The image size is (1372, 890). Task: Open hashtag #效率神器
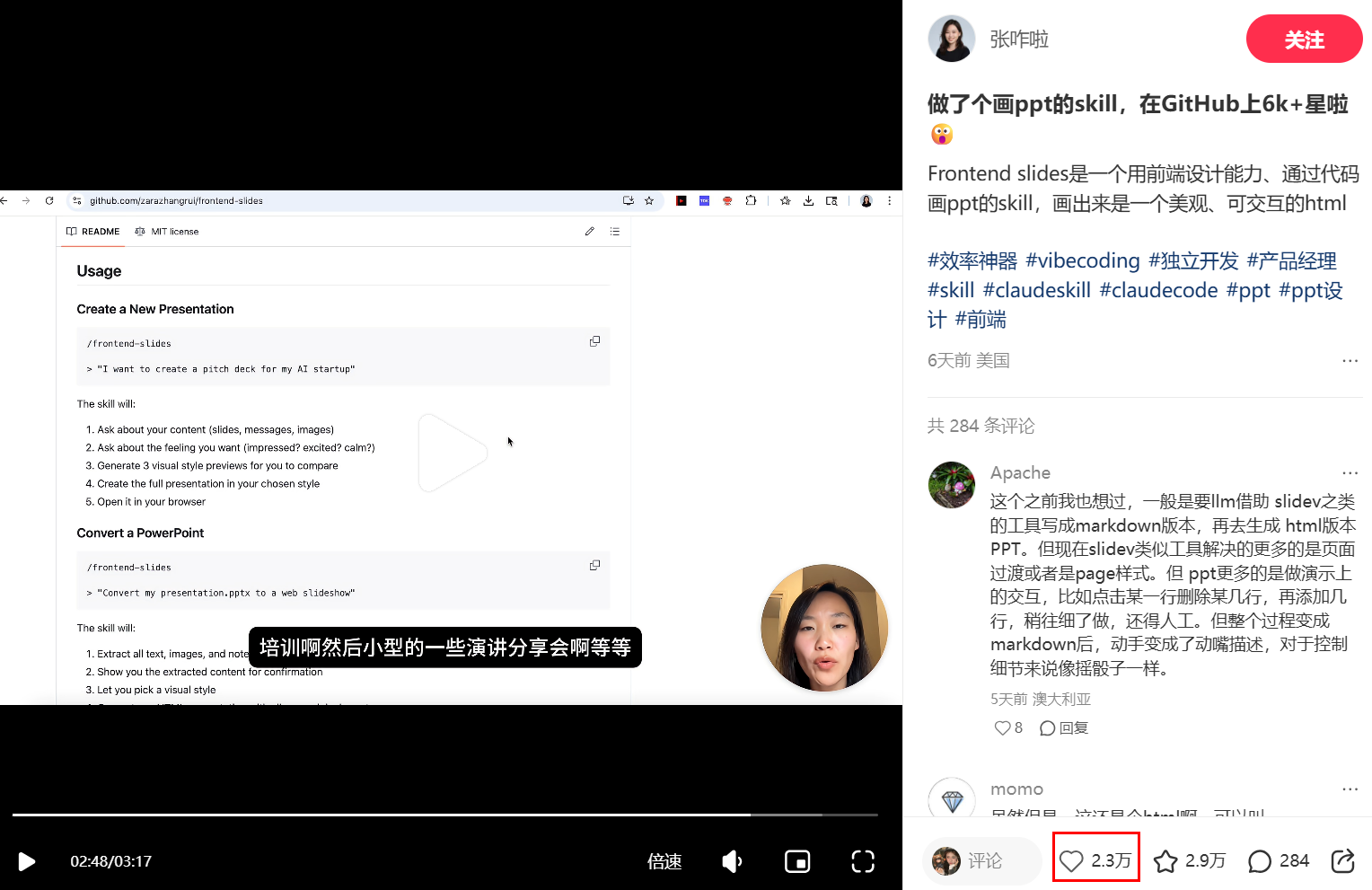pos(972,260)
